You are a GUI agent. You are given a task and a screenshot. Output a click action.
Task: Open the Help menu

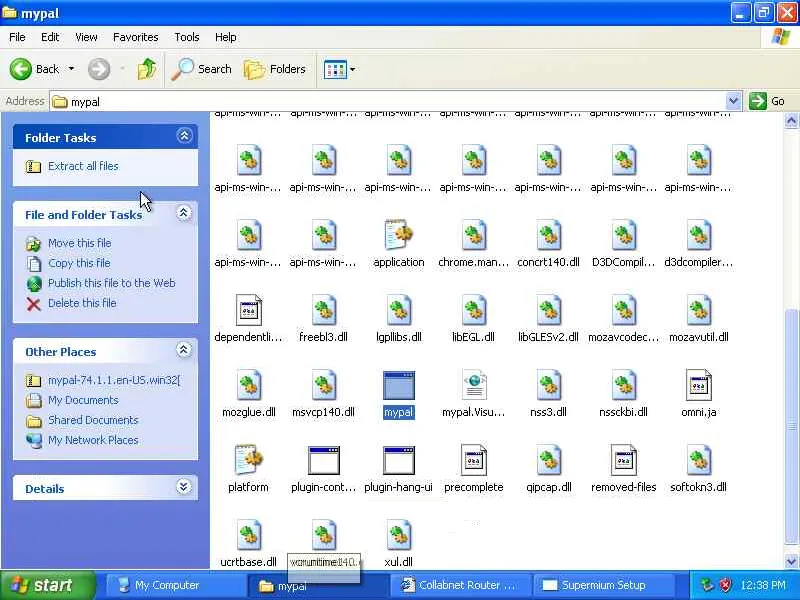point(226,37)
